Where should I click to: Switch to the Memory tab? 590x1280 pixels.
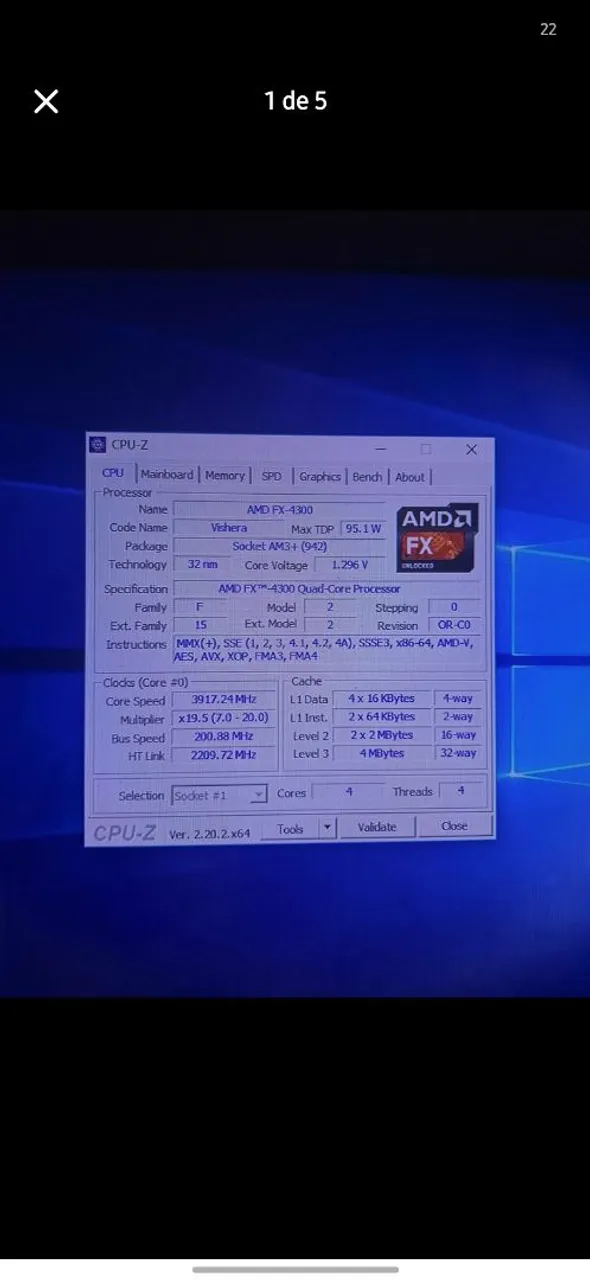coord(224,476)
